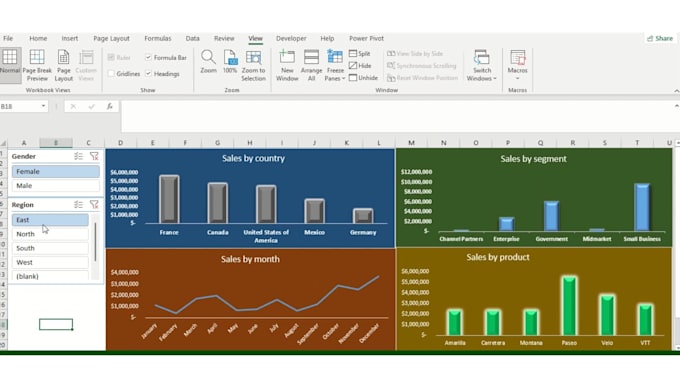Select North in Region slicer
This screenshot has width=680, height=383.
(x=50, y=234)
